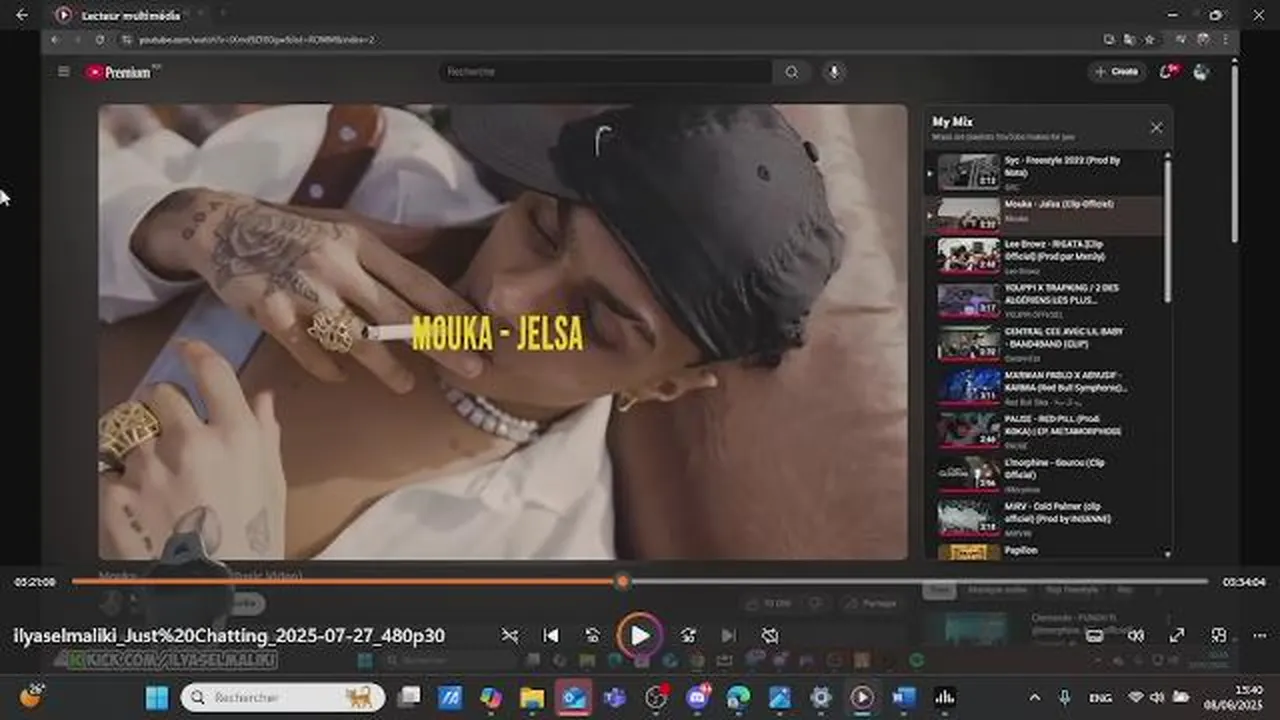
Task: Open File Explorer from the taskbar
Action: pyautogui.click(x=532, y=697)
